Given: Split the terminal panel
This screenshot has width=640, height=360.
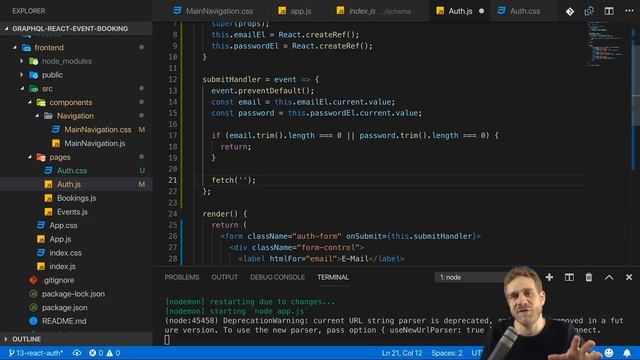Looking at the screenshot, I should [569, 277].
